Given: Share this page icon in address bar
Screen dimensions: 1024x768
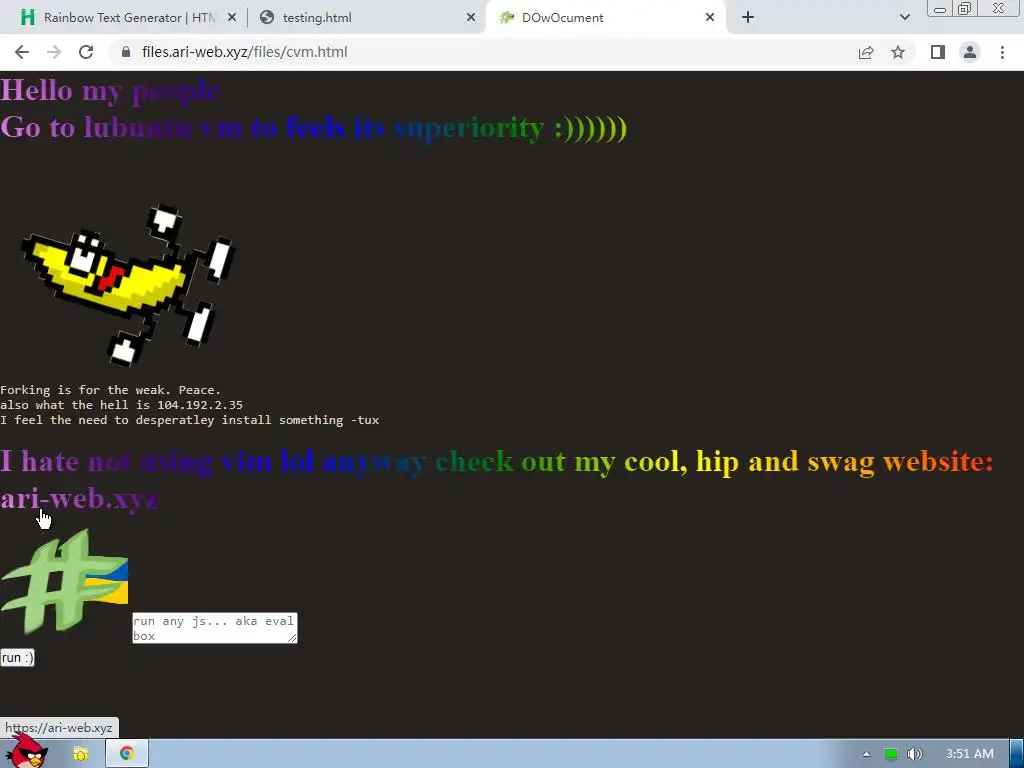Looking at the screenshot, I should point(866,52).
